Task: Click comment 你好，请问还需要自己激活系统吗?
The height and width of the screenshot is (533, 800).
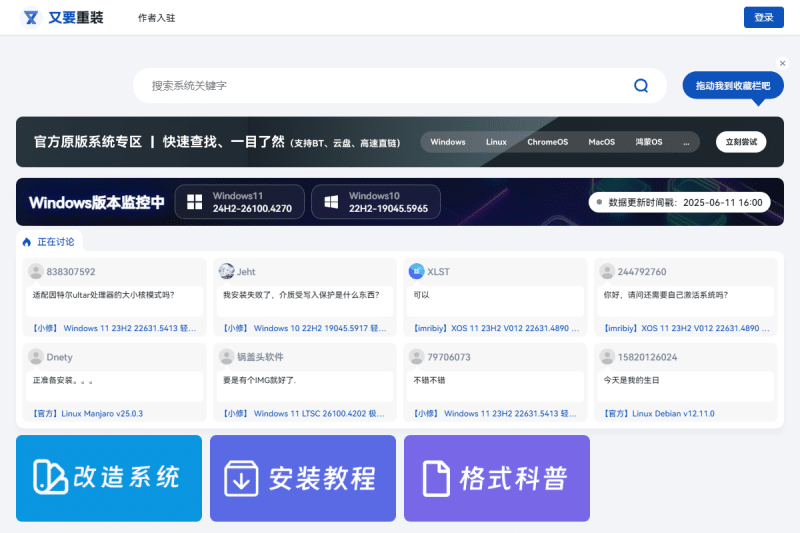Action: pyautogui.click(x=666, y=295)
